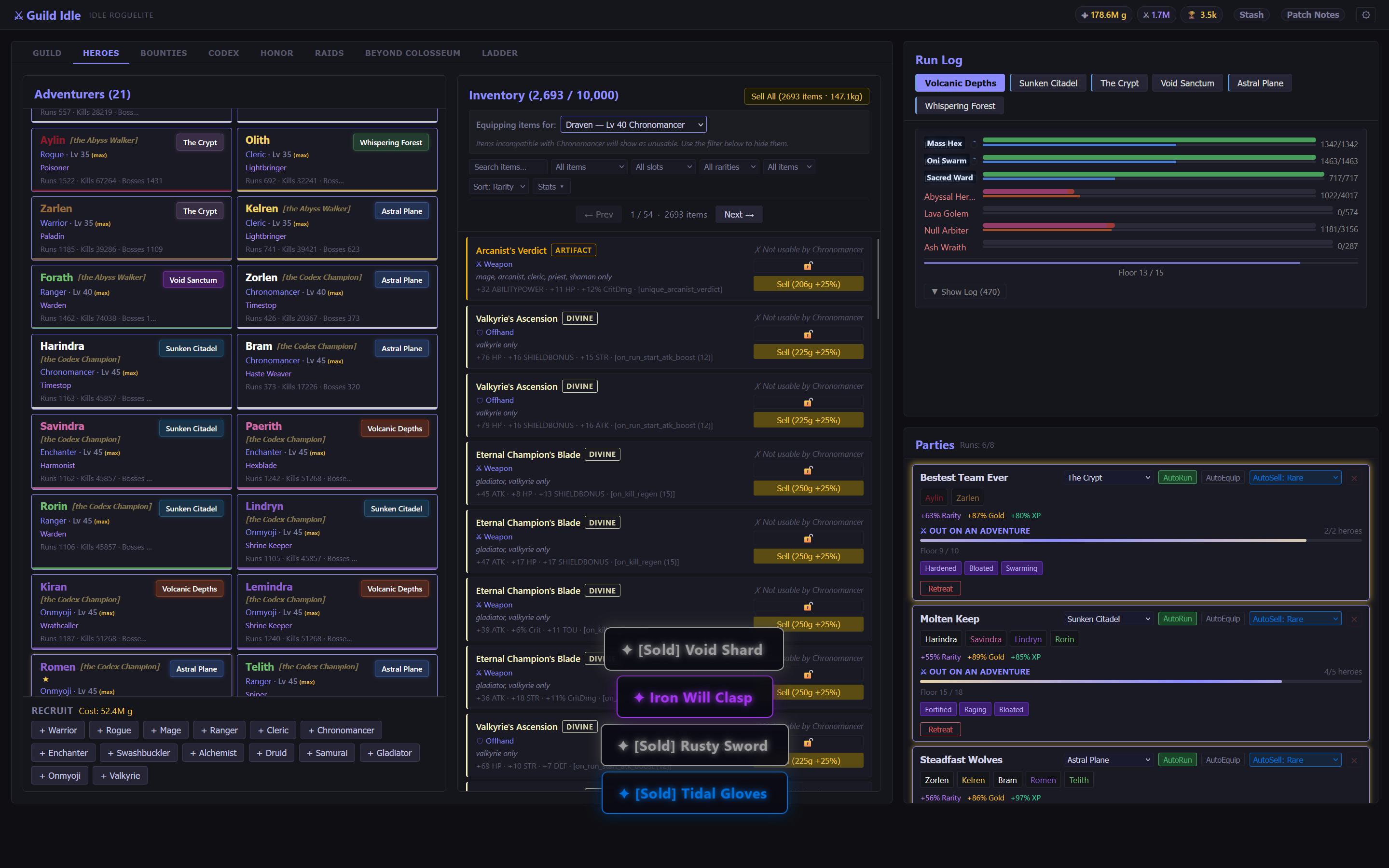Viewport: 1389px width, 868px height.
Task: Toggle Harindra in Molten Keep party
Action: 941,639
